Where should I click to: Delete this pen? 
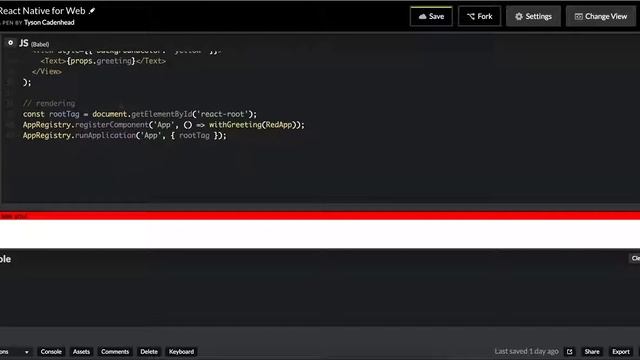point(149,351)
